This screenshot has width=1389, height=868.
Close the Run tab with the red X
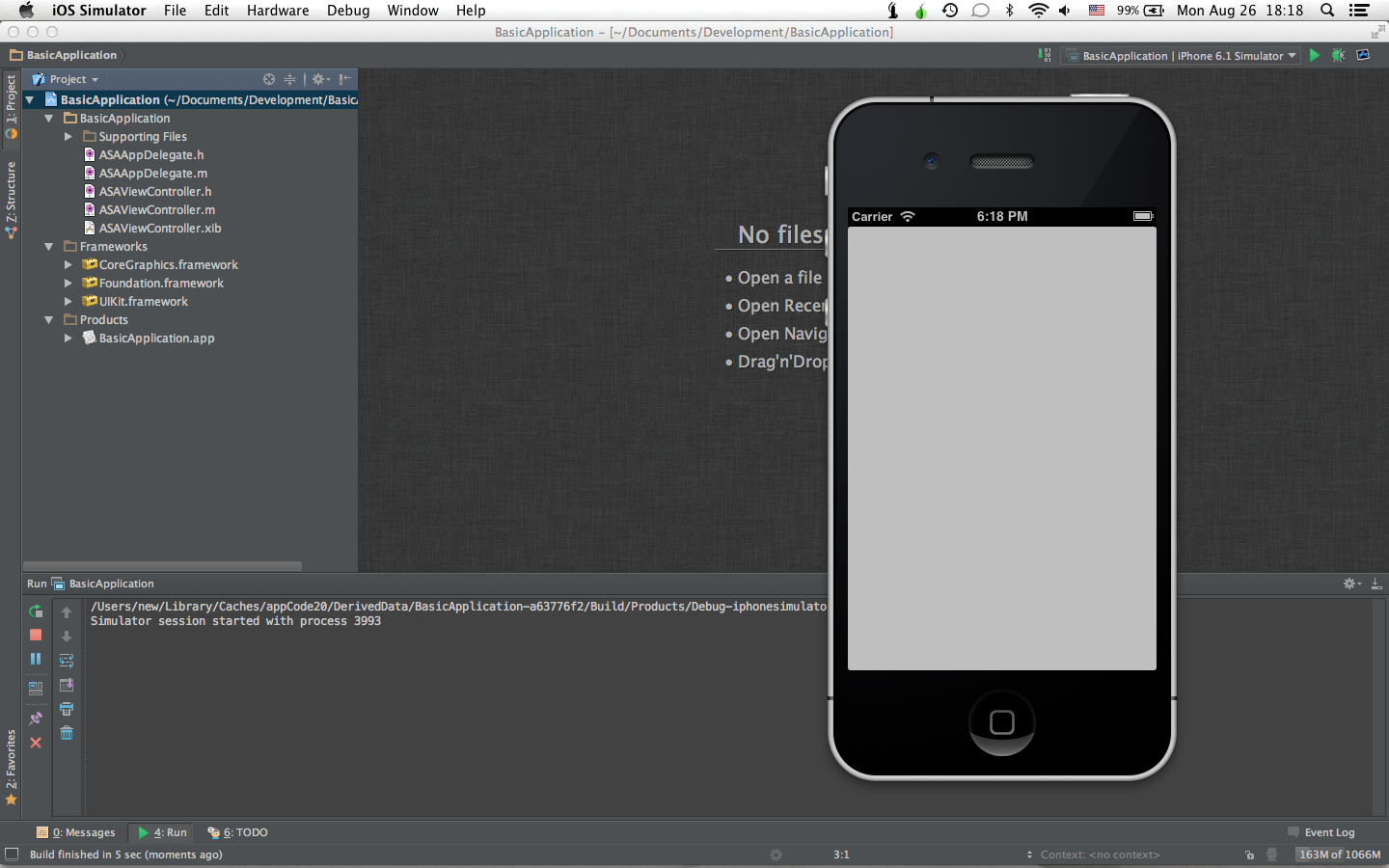point(36,743)
